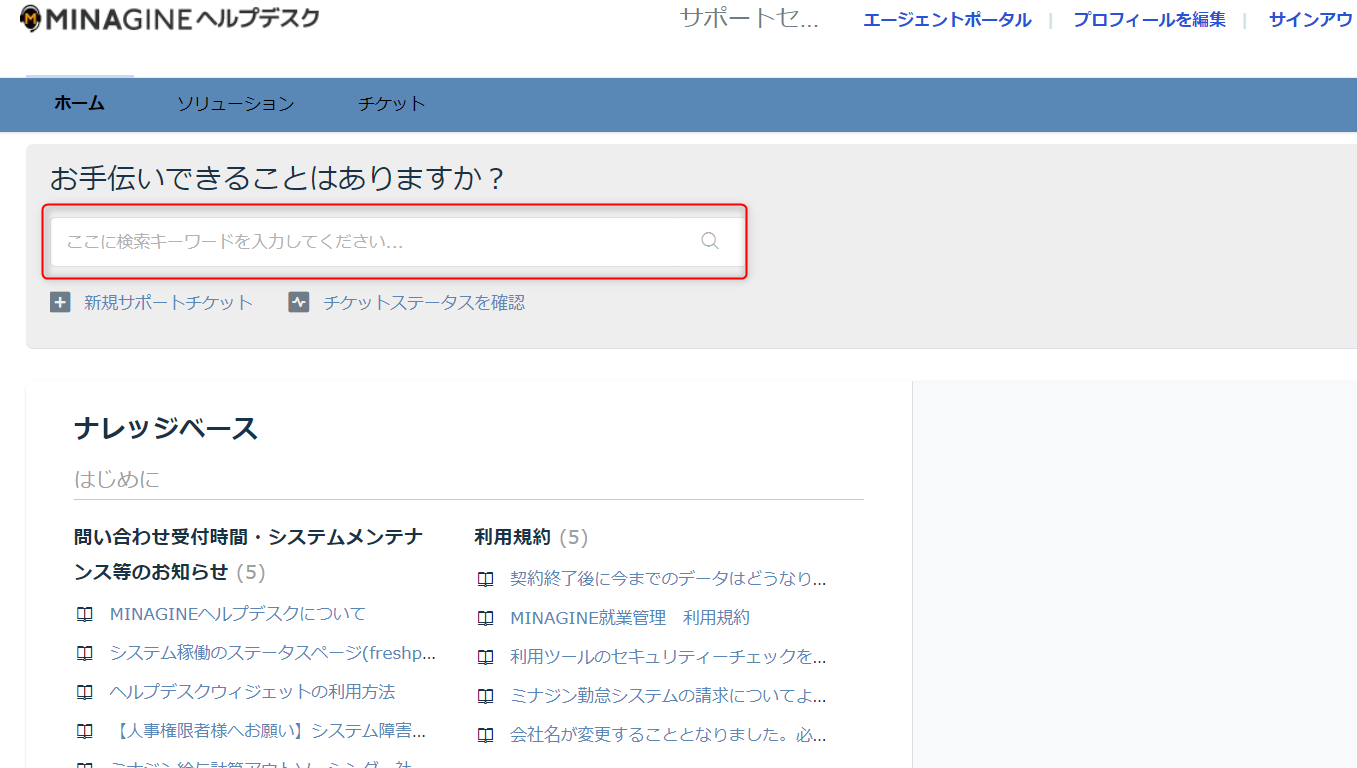1357x768 pixels.
Task: Click book icon beside システム稼働のステータスページ
Action: pyautogui.click(x=85, y=653)
